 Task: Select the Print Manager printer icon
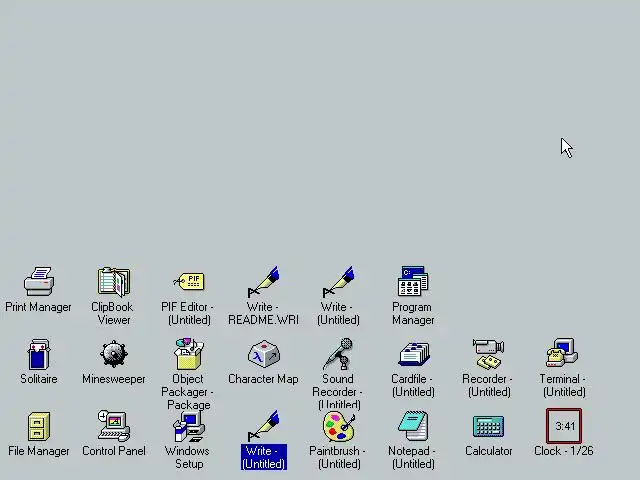[x=39, y=281]
